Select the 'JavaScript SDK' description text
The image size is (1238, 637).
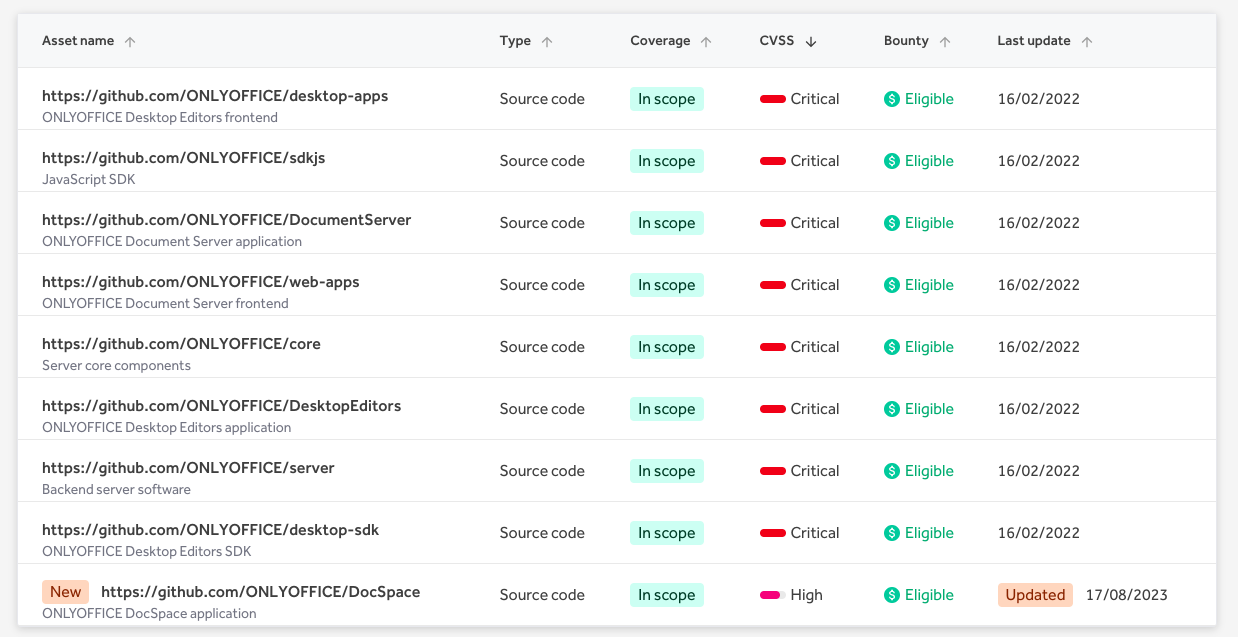pos(89,179)
